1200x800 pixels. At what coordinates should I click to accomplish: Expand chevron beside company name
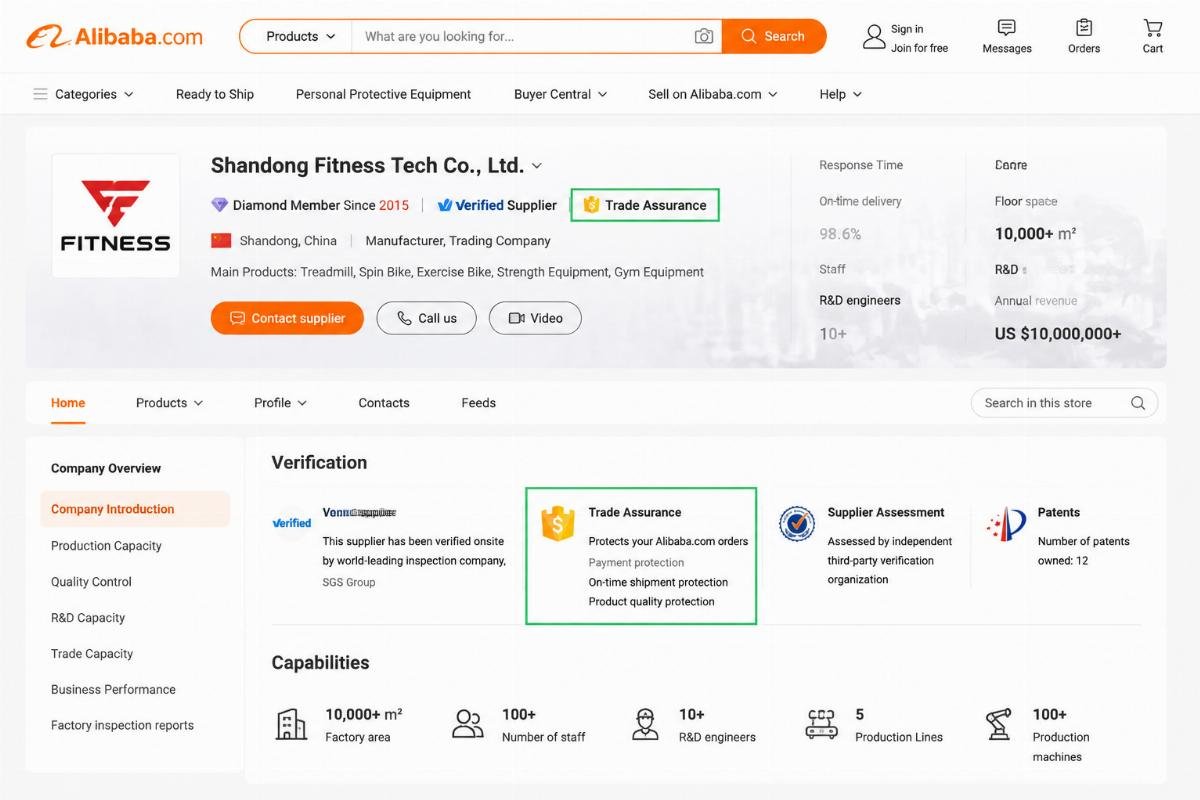537,166
